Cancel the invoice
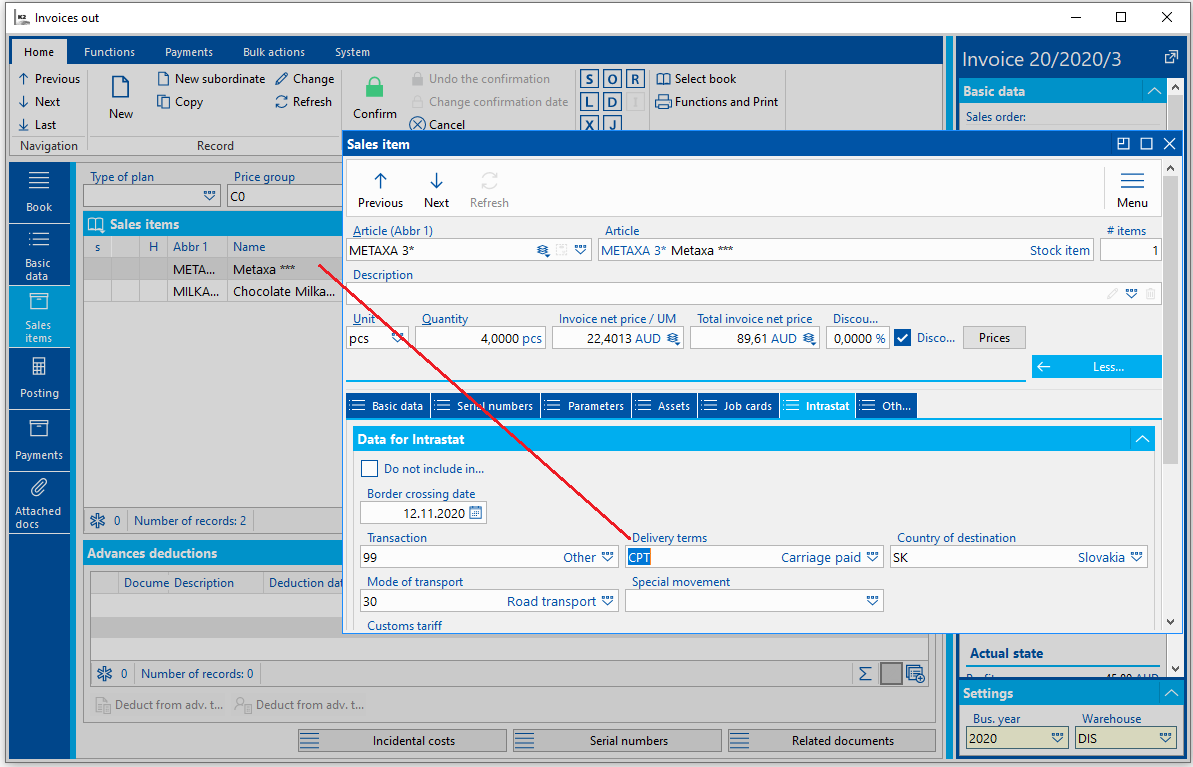 [437, 124]
